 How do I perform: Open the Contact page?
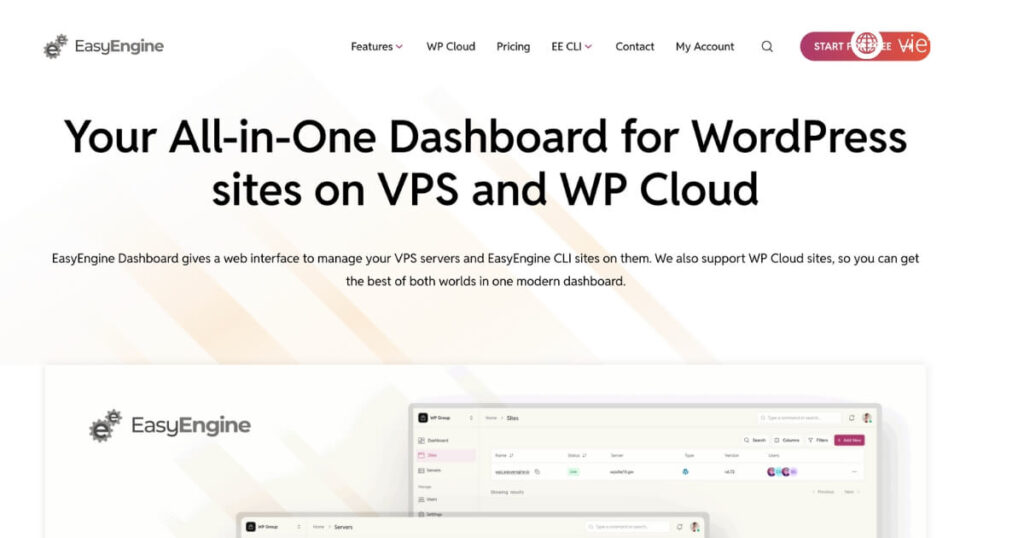[634, 46]
